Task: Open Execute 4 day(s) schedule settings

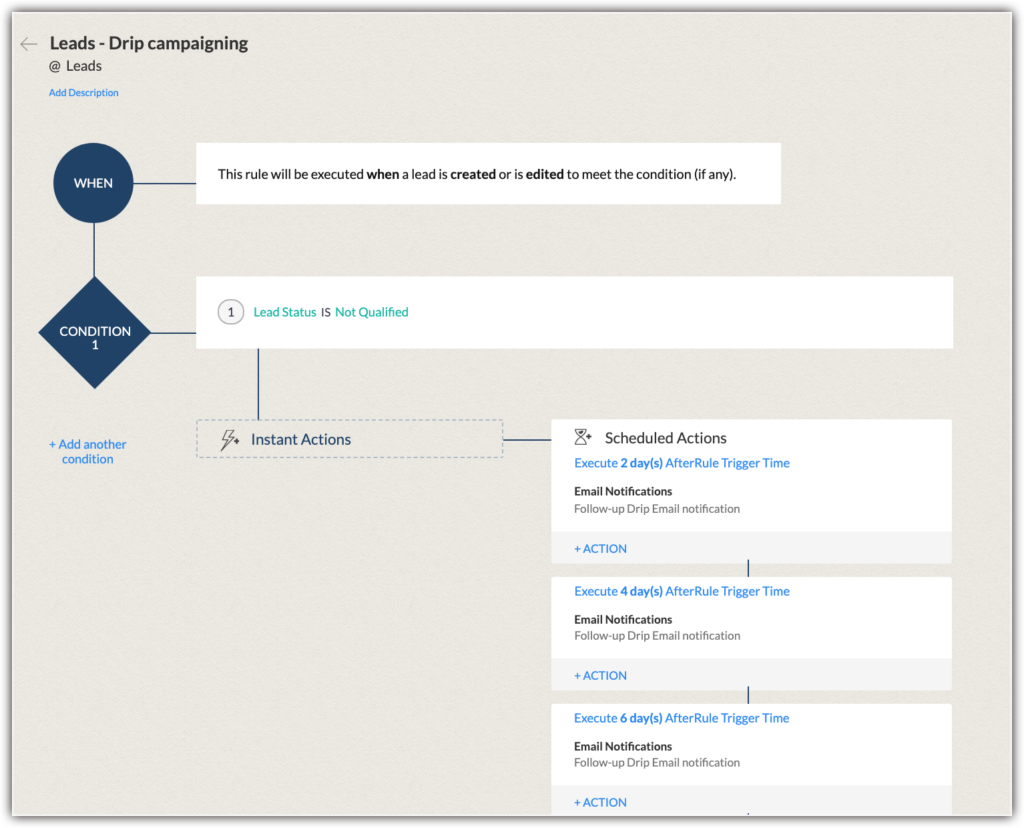Action: click(681, 591)
